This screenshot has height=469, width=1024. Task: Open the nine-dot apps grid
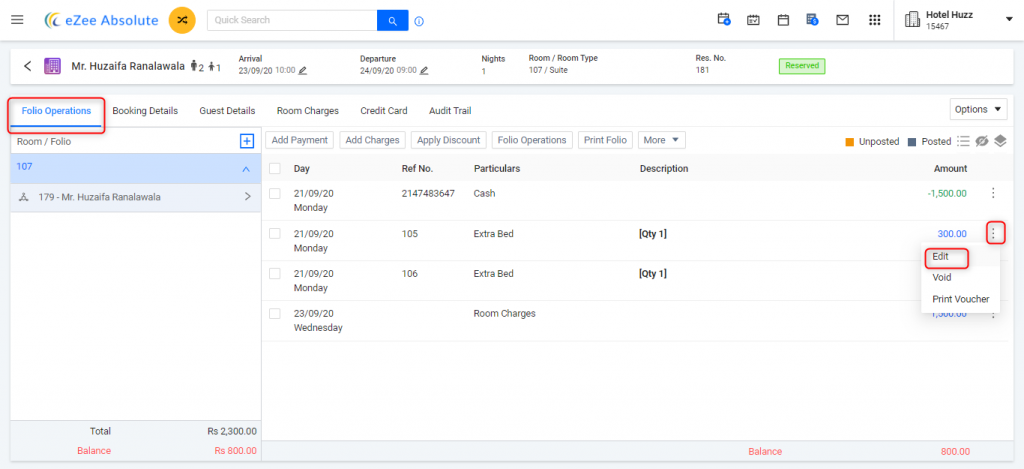tap(874, 20)
